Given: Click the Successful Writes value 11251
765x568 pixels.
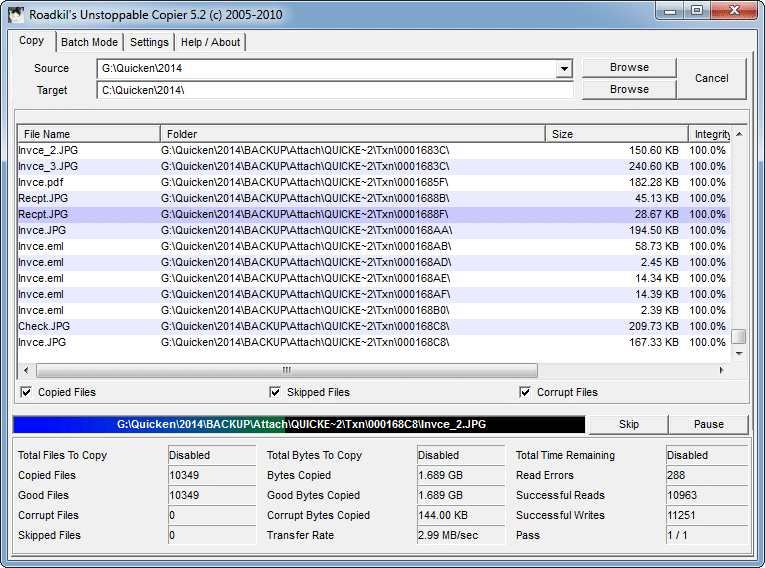Looking at the screenshot, I should tap(706, 515).
